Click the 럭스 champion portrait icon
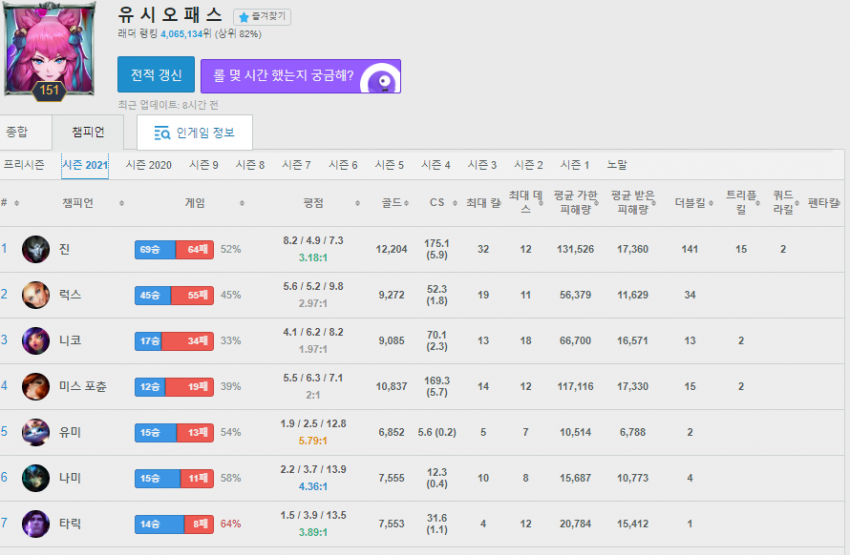 coord(36,295)
